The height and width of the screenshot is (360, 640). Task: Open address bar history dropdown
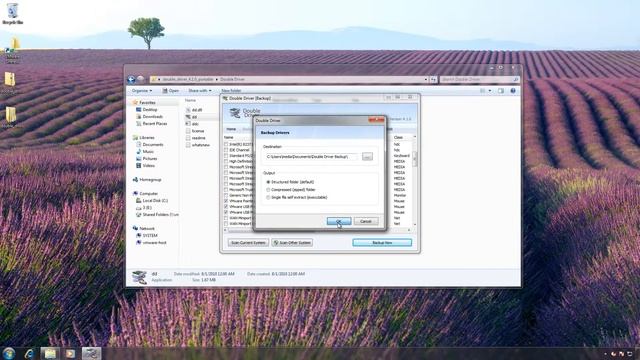click(x=426, y=79)
